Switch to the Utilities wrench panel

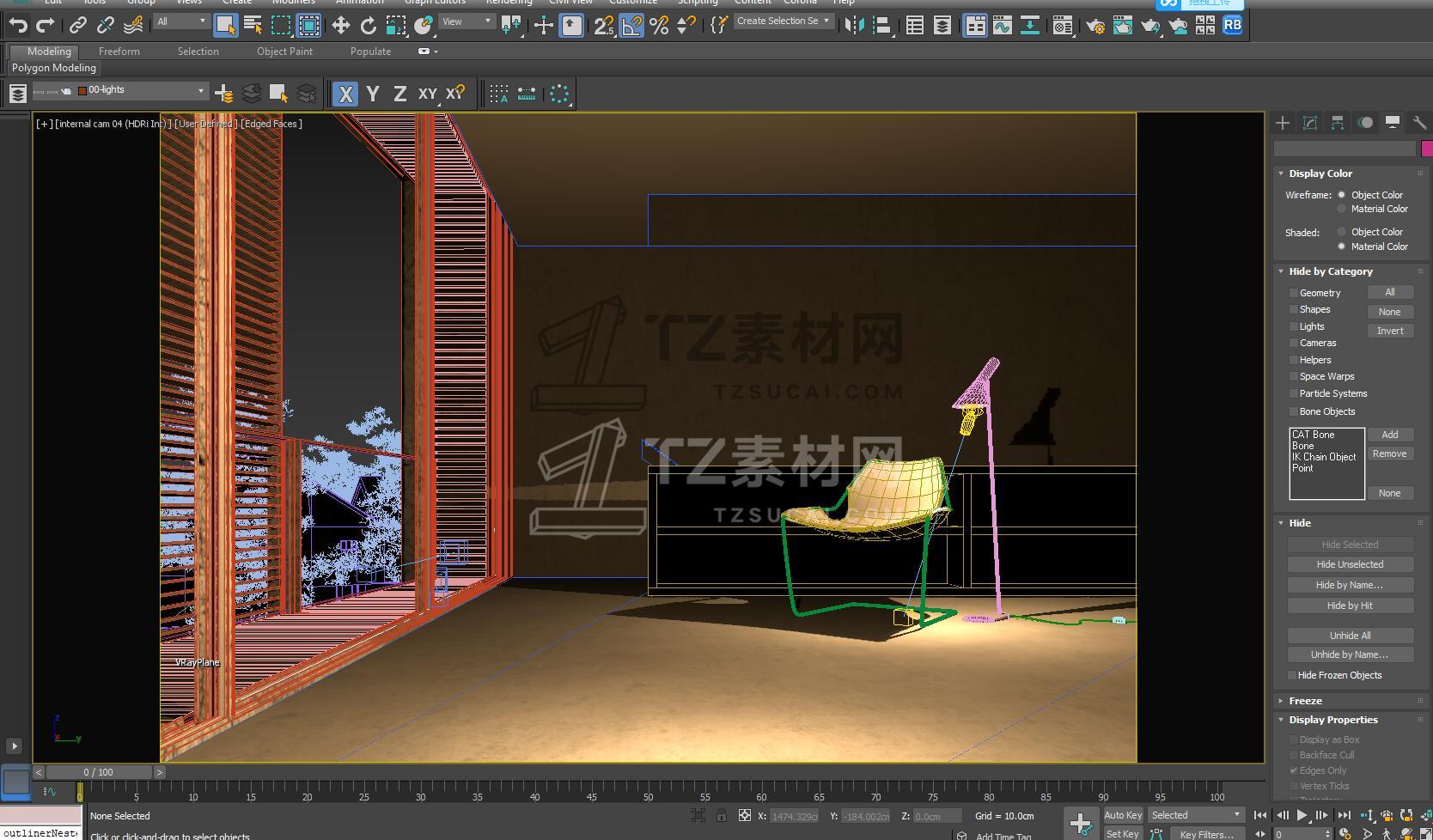[1419, 123]
